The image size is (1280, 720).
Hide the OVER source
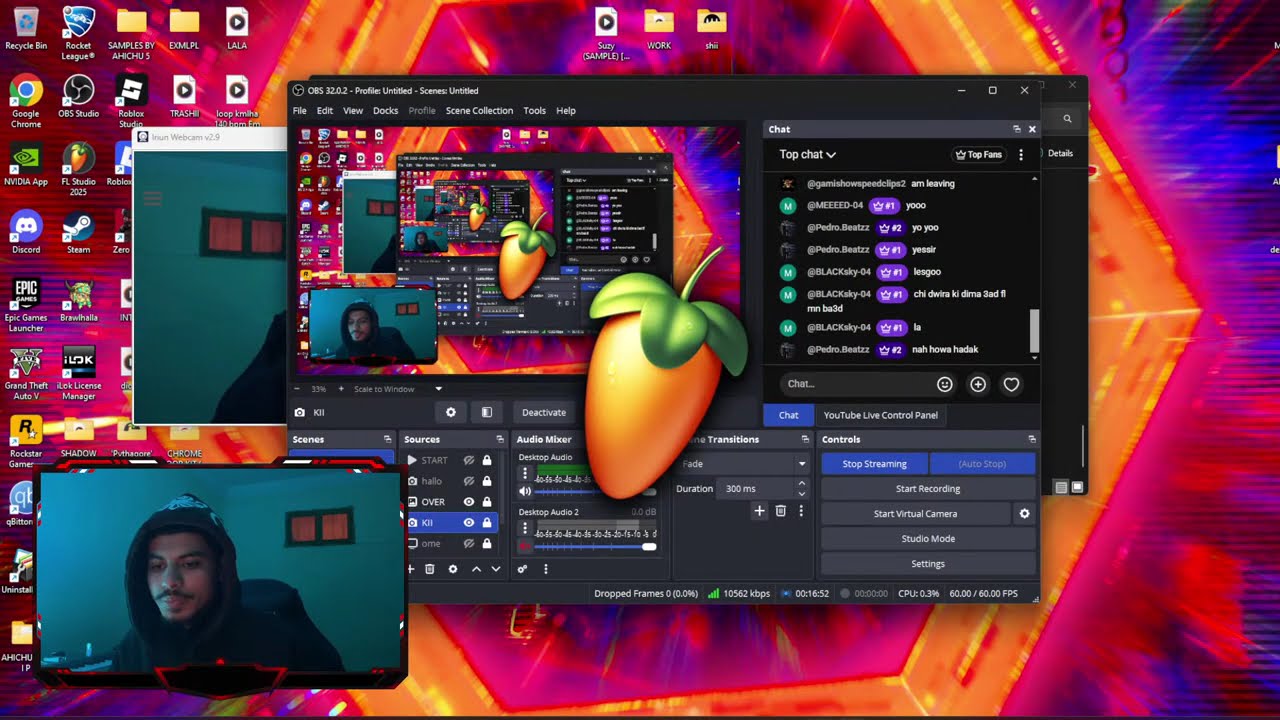468,502
